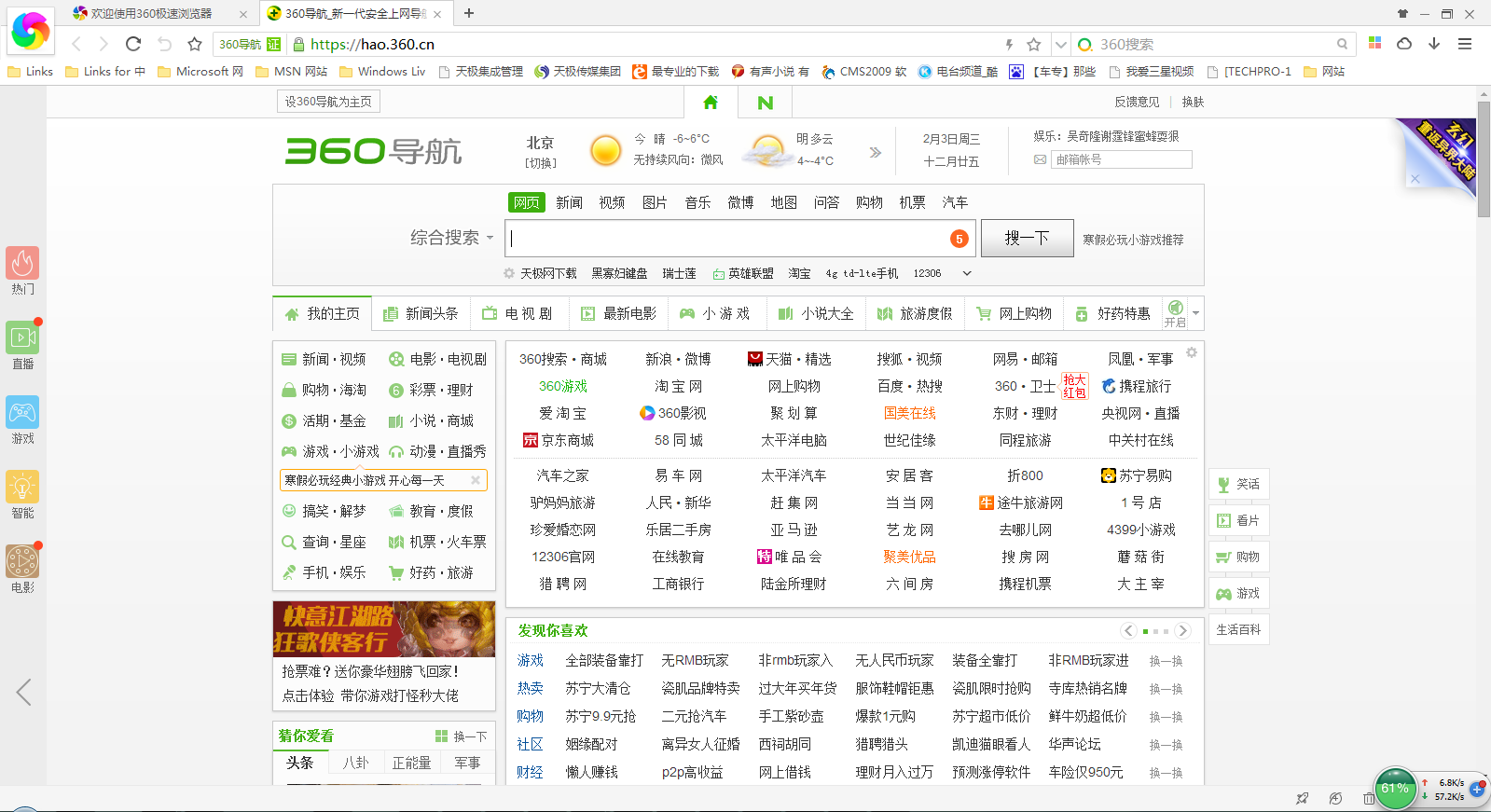1491x812 pixels.
Task: Open the colorful apps grid icon
Action: point(1374,43)
